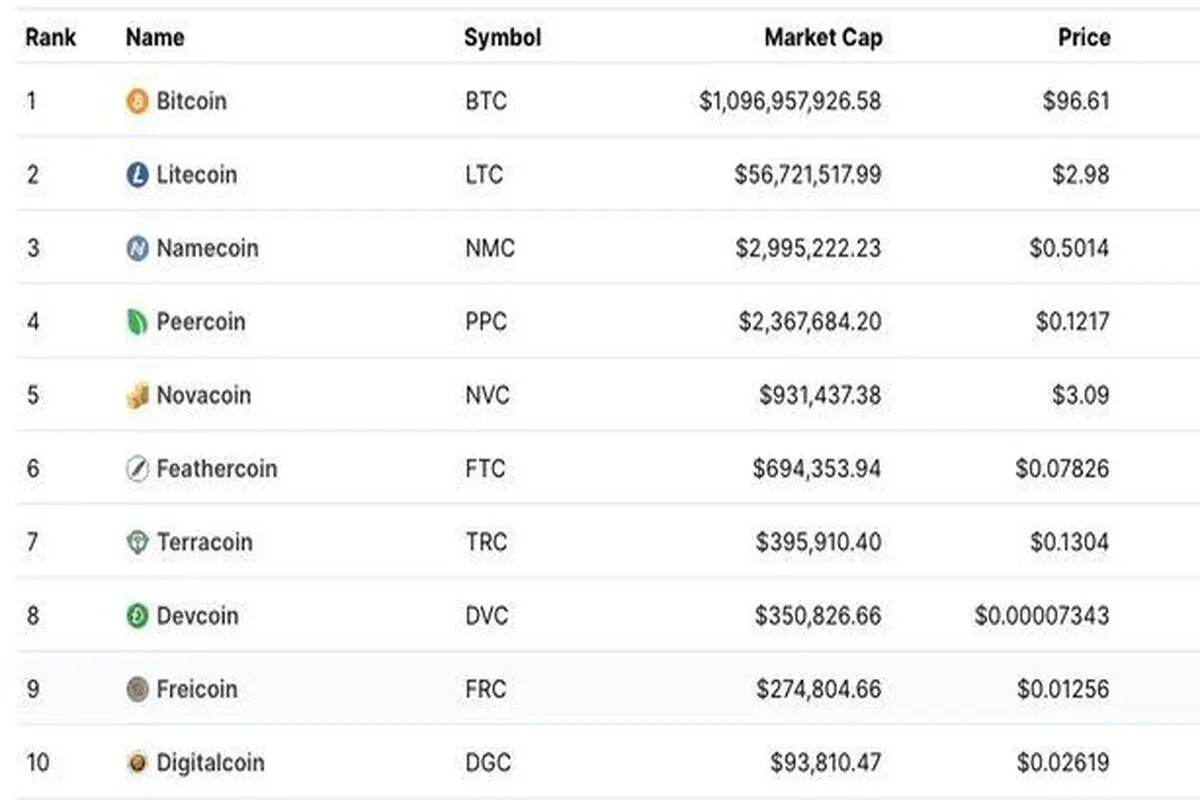Click the Digitalcoin logo icon

click(x=137, y=763)
